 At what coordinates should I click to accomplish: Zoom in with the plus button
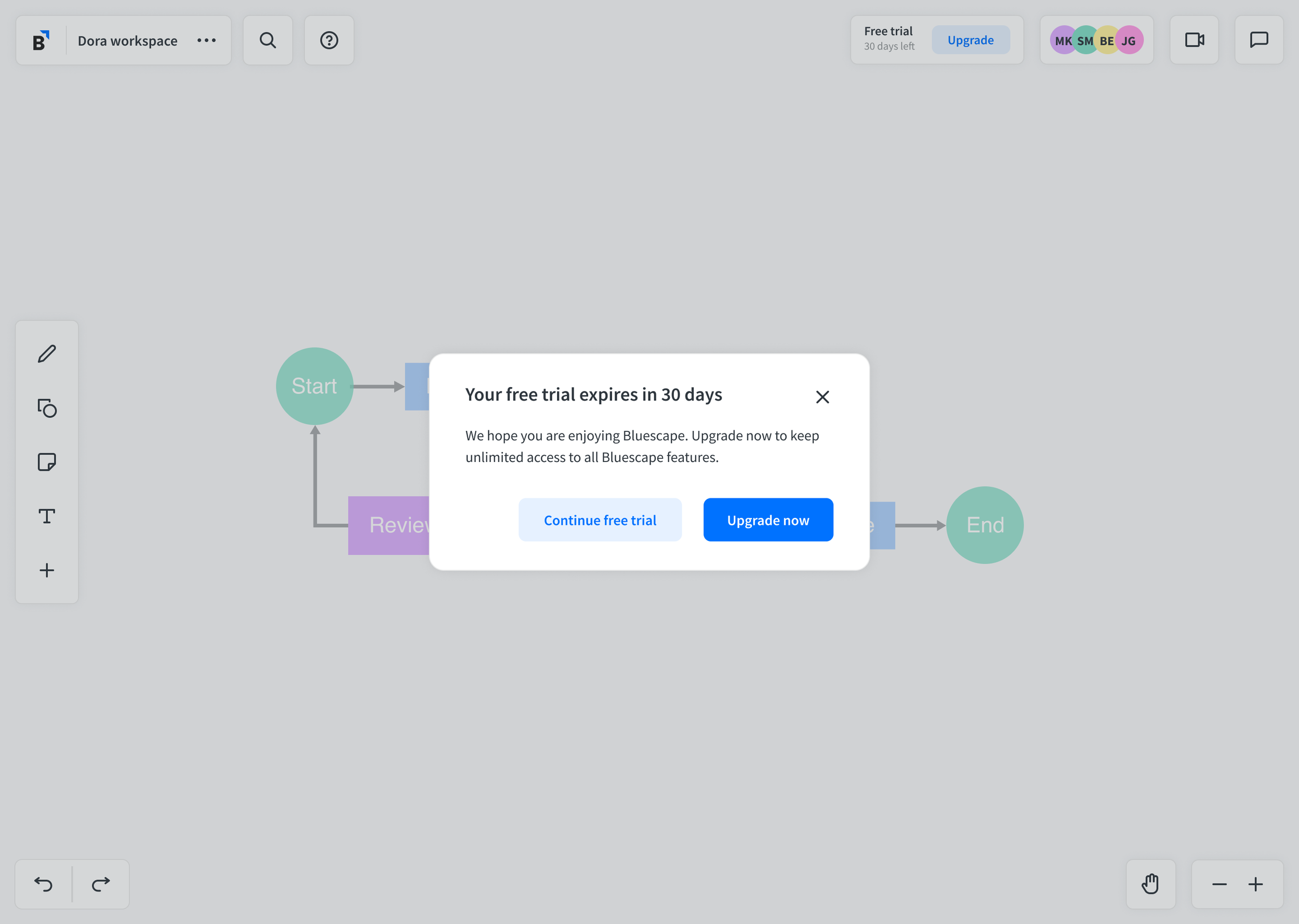[x=1256, y=884]
